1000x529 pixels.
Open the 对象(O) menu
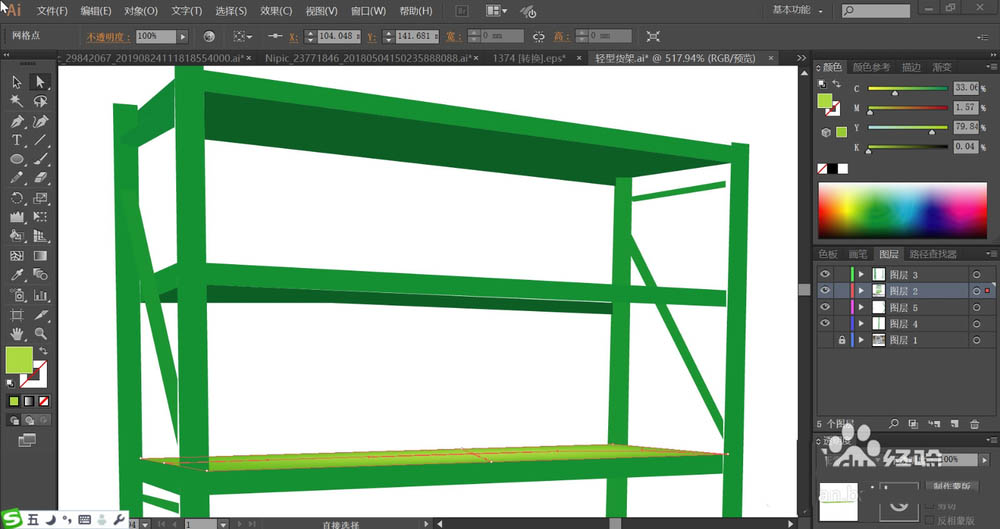(140, 11)
